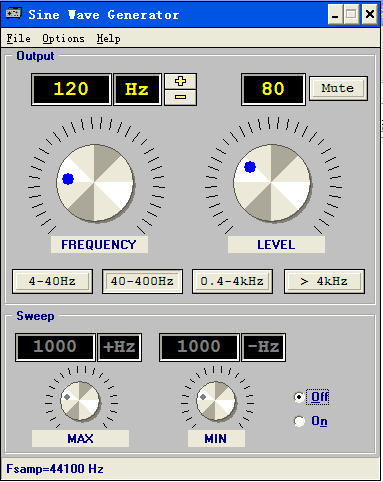Click the Fsamp=44100 Hz status text
The height and width of the screenshot is (482, 383).
[x=55, y=469]
